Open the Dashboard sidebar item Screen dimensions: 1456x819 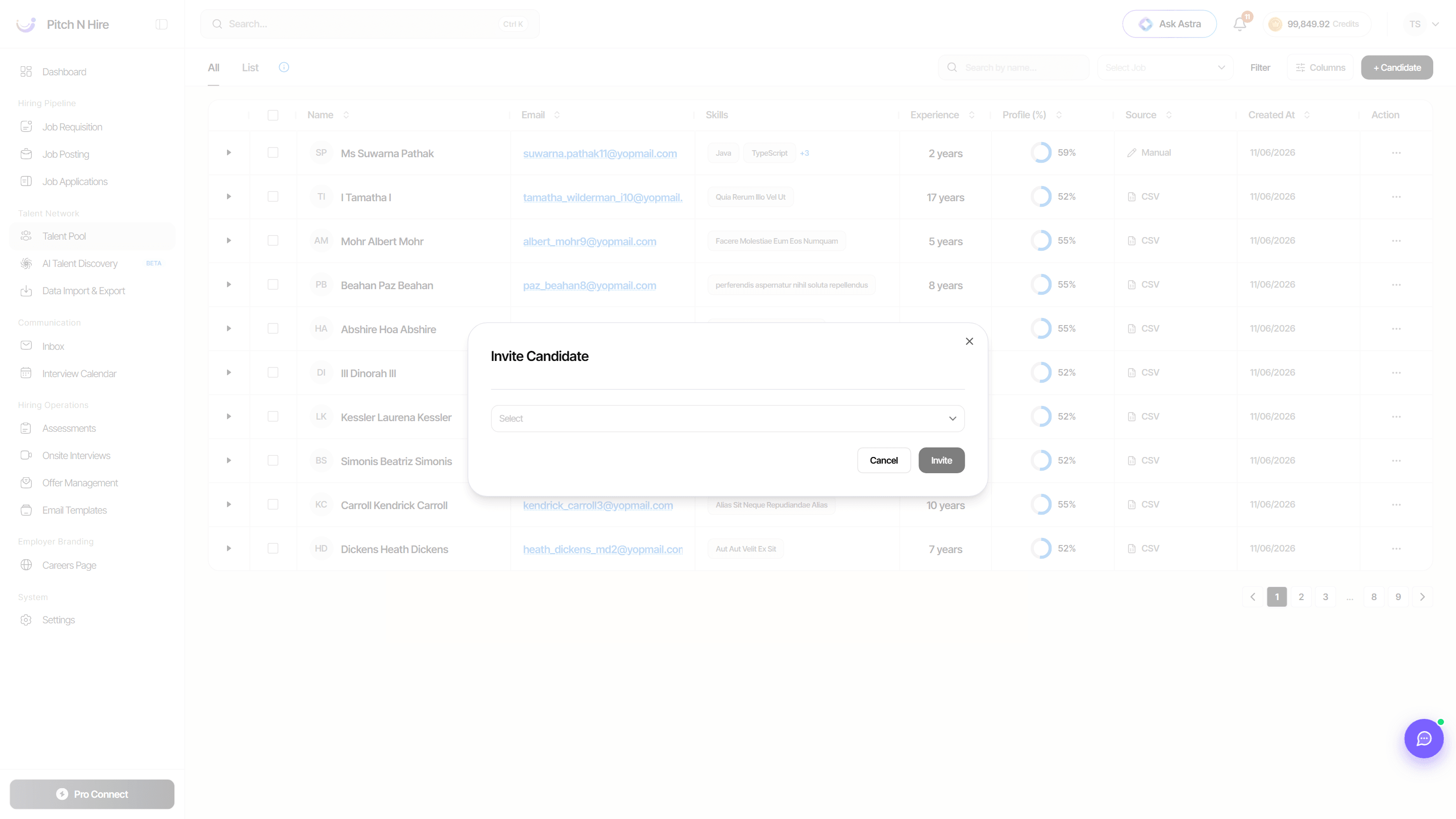click(92, 72)
